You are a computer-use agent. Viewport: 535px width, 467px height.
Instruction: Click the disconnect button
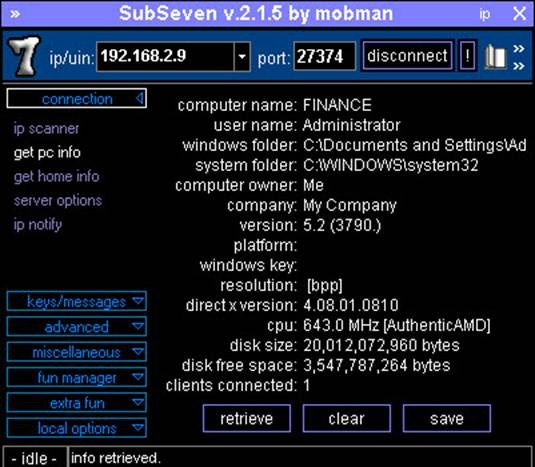click(x=407, y=56)
